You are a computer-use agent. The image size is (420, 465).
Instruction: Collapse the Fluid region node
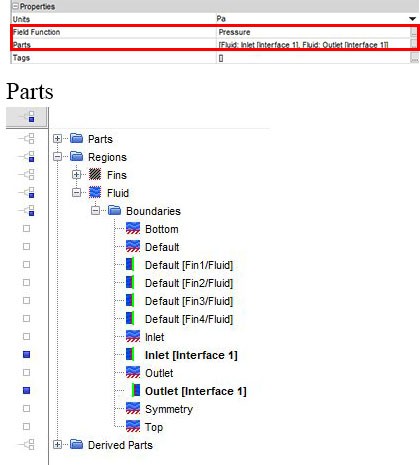click(76, 193)
